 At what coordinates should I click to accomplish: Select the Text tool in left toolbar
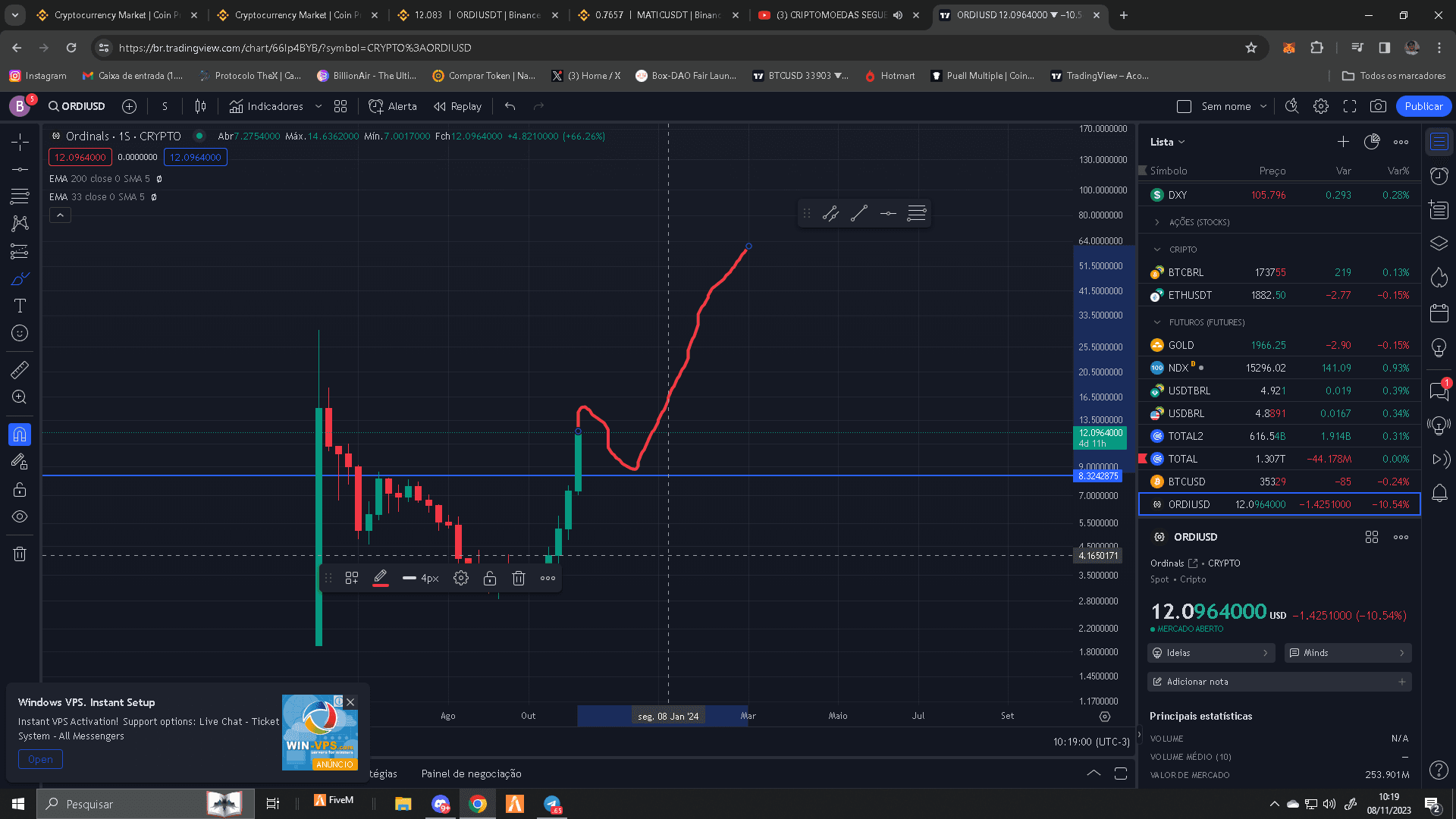[20, 306]
